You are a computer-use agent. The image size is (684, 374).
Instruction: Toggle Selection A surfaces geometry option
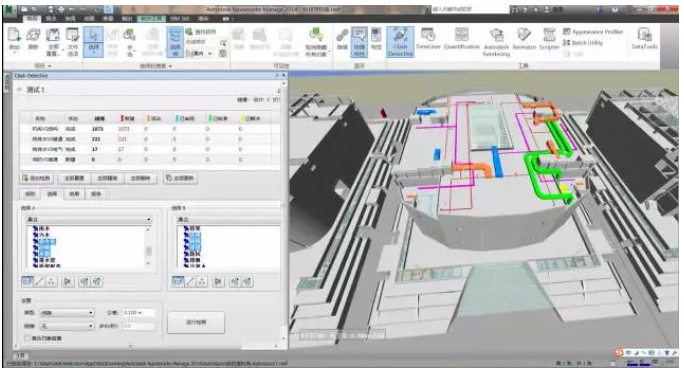27,281
